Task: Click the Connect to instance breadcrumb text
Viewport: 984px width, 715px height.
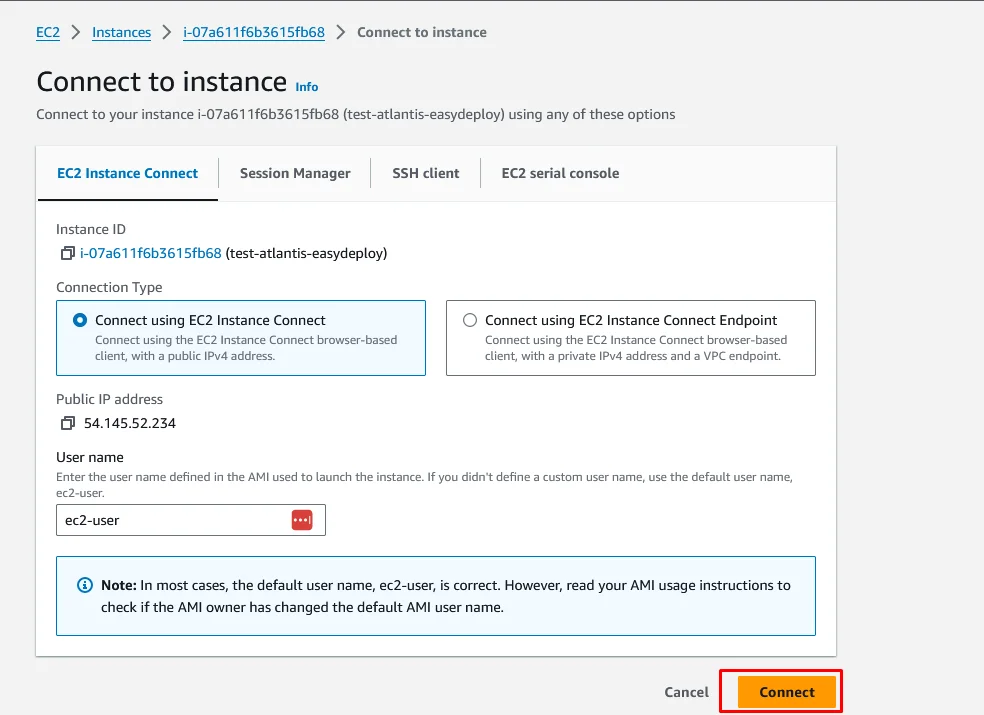Action: pos(422,32)
